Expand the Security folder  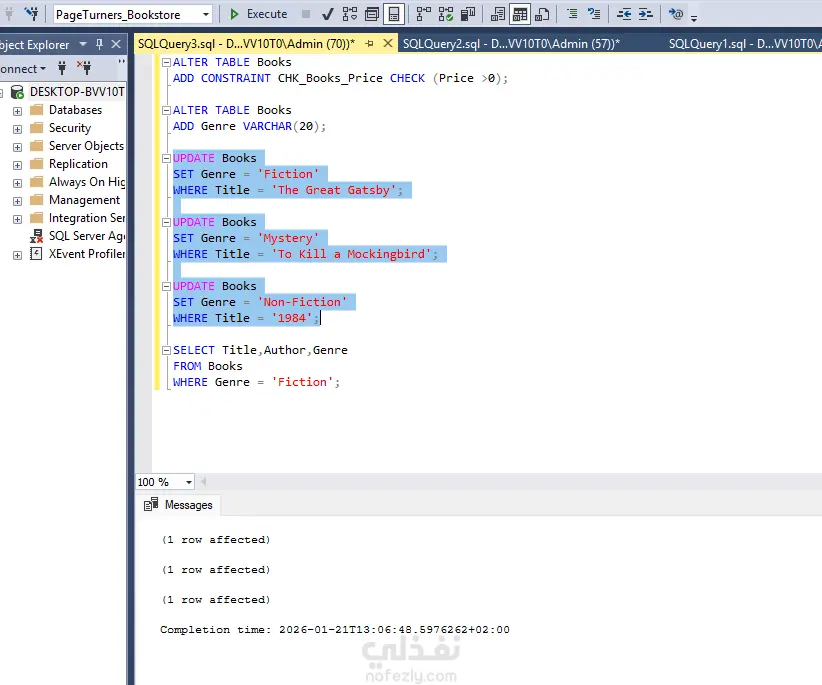coord(17,129)
